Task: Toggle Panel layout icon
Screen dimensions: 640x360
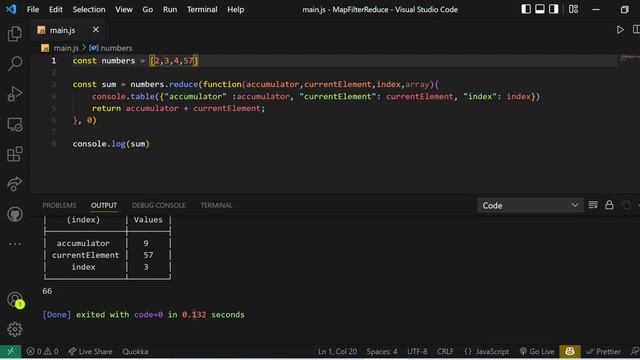Action: pos(540,9)
